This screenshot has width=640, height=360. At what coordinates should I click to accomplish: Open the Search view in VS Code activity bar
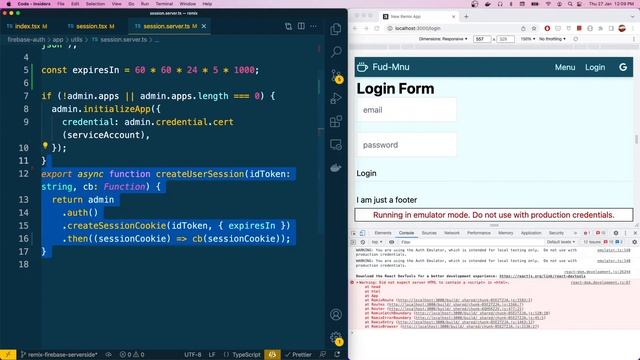coord(336,52)
